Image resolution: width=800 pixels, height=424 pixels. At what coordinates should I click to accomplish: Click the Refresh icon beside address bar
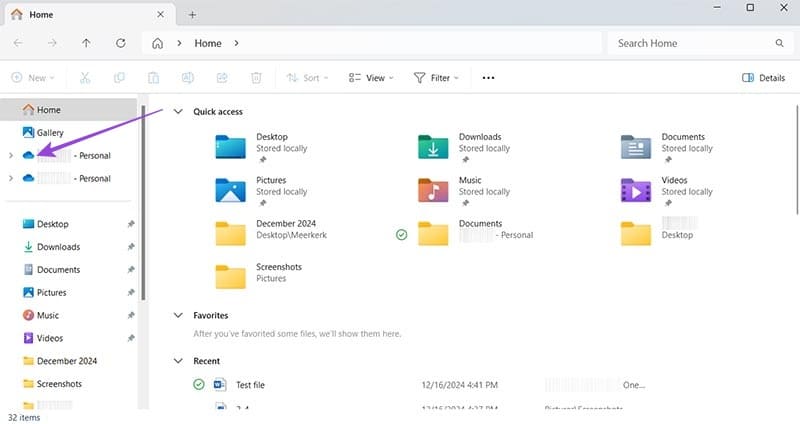[121, 44]
